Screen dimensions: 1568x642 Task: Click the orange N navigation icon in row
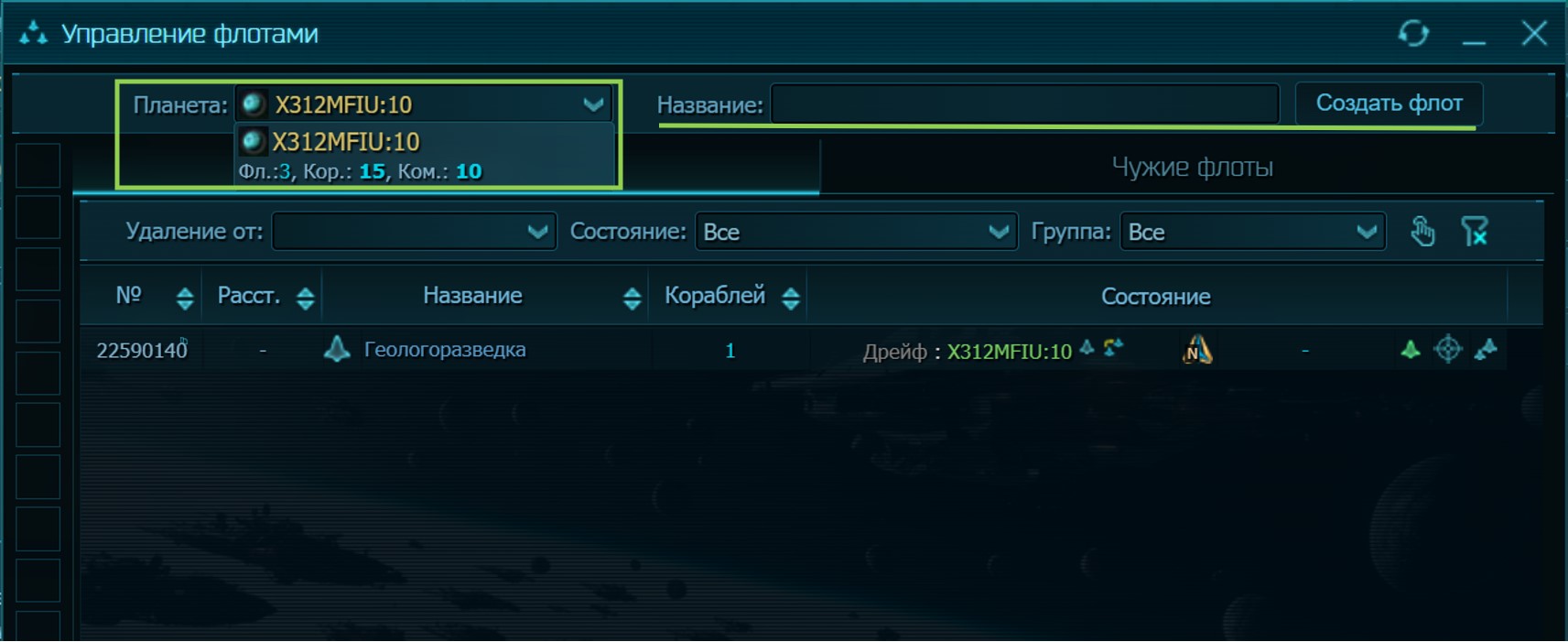[1197, 350]
